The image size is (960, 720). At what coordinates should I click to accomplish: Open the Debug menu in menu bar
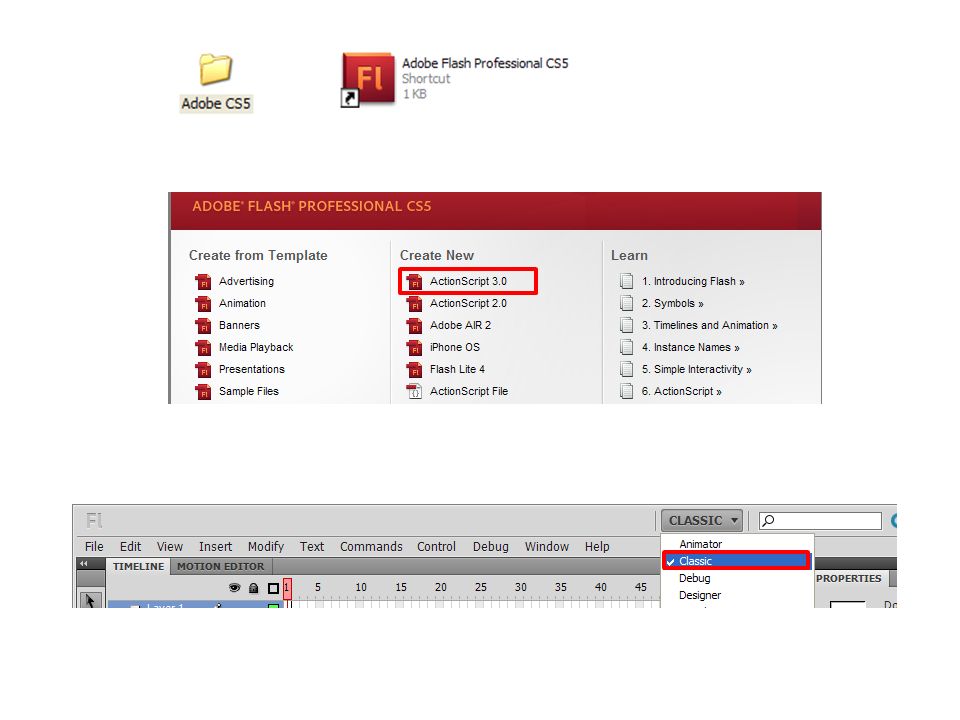point(490,547)
